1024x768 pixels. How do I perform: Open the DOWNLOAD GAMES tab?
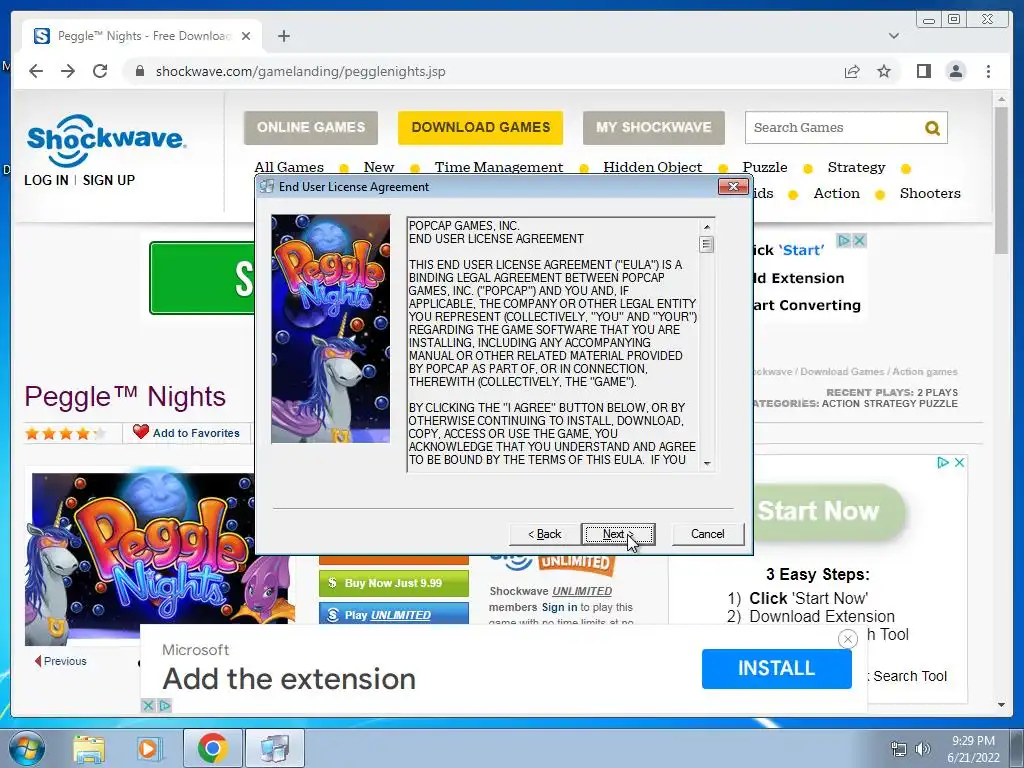coord(481,127)
